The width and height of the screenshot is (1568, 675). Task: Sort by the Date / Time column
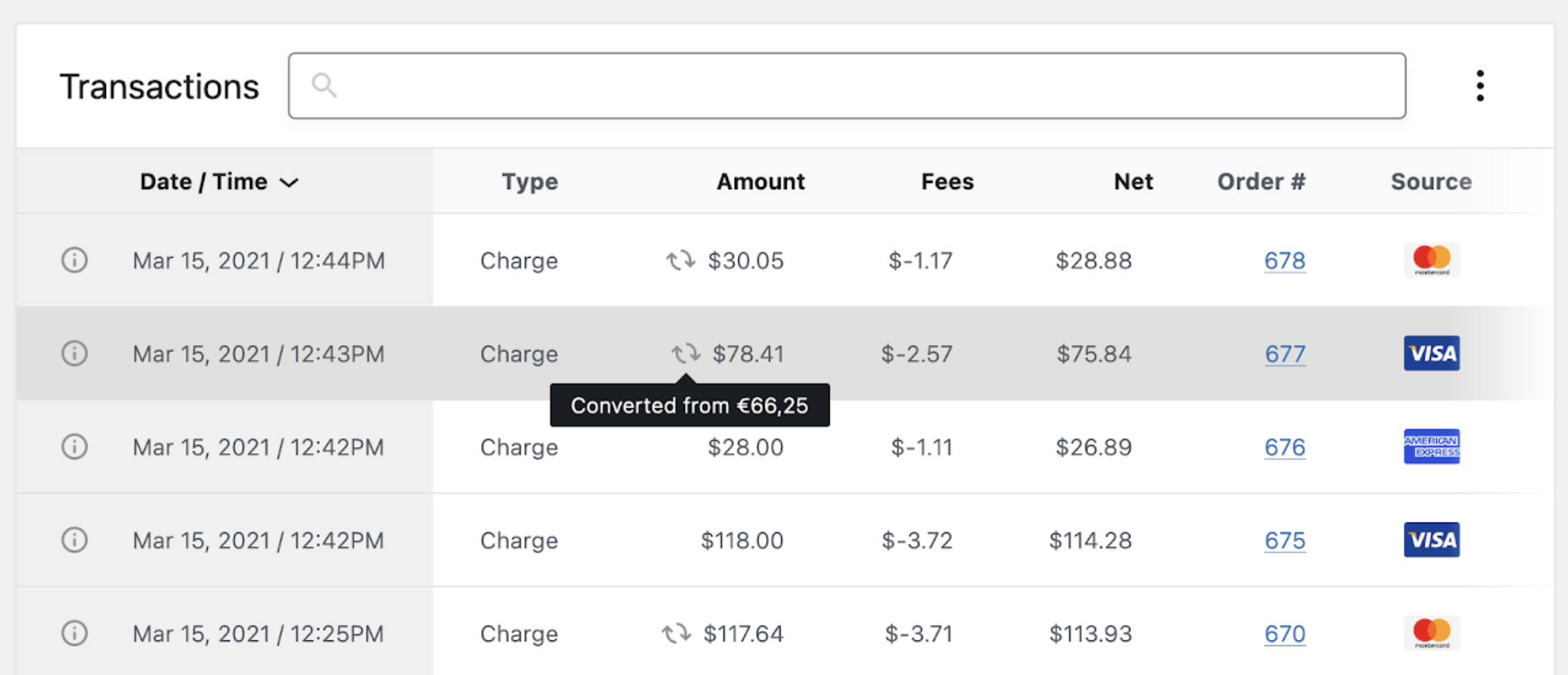coord(204,182)
